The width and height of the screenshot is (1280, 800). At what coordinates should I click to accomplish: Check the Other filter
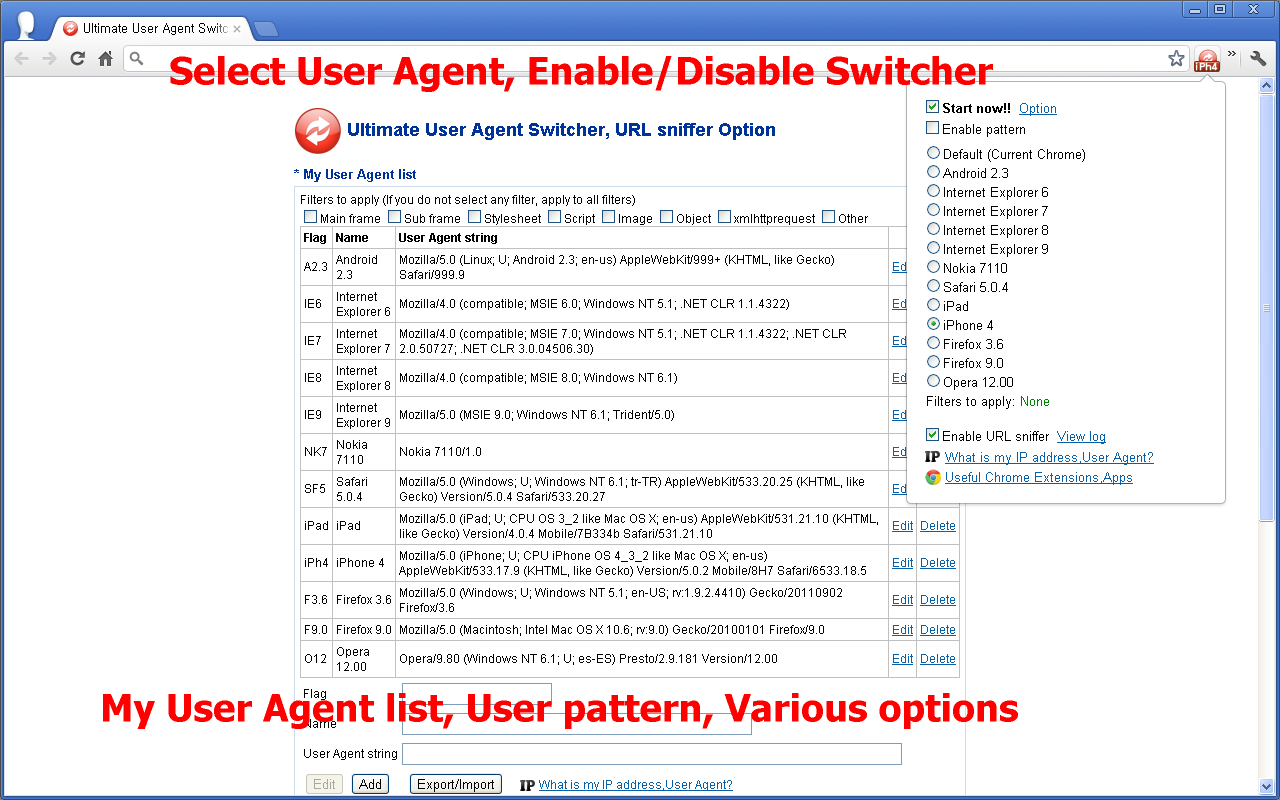[x=829, y=217]
